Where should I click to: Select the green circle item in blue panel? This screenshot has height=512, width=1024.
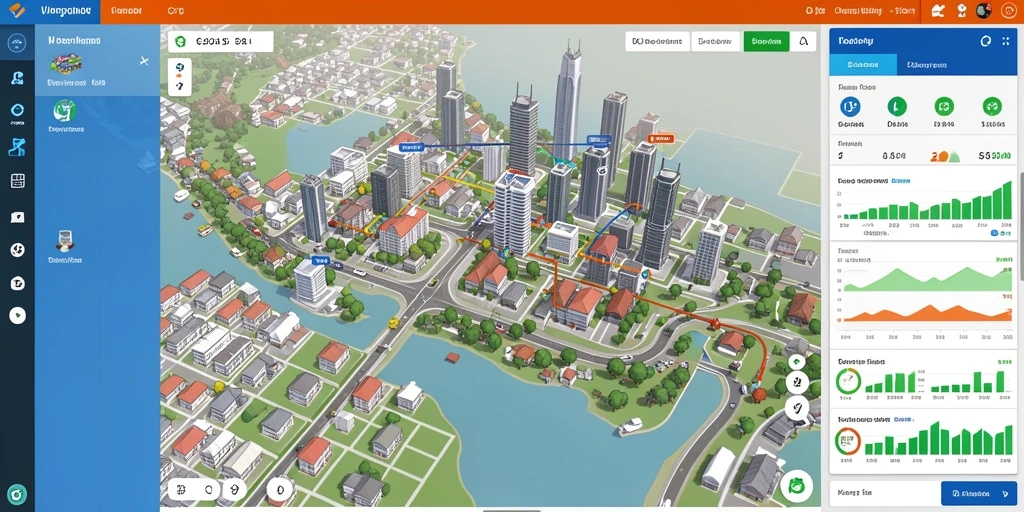click(x=65, y=110)
